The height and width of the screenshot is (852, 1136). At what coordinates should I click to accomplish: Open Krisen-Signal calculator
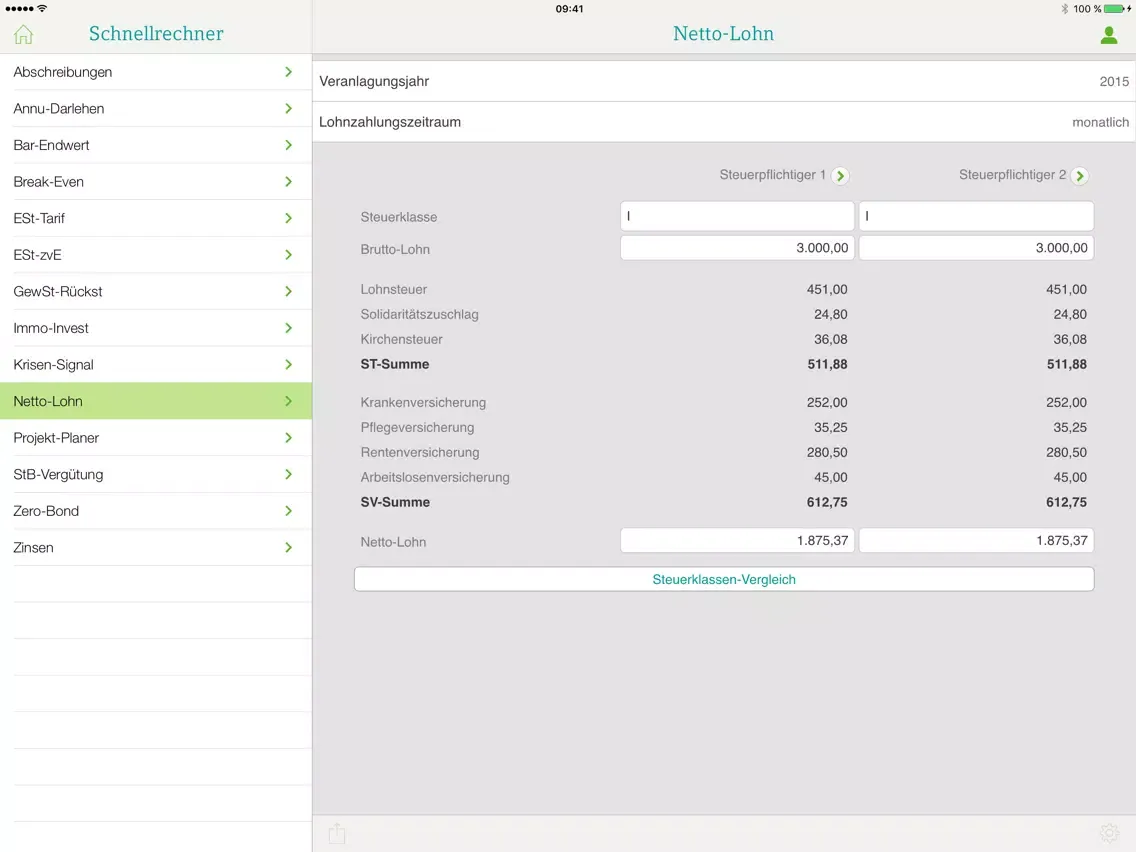tap(156, 364)
